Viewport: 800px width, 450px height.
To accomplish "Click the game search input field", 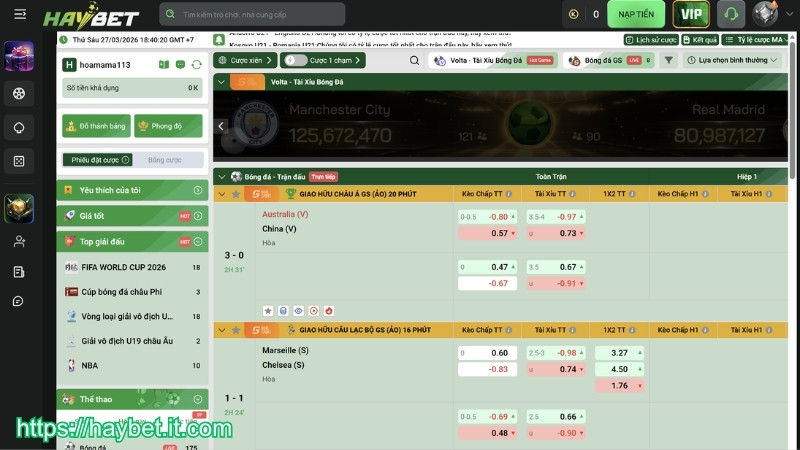I will tap(252, 14).
